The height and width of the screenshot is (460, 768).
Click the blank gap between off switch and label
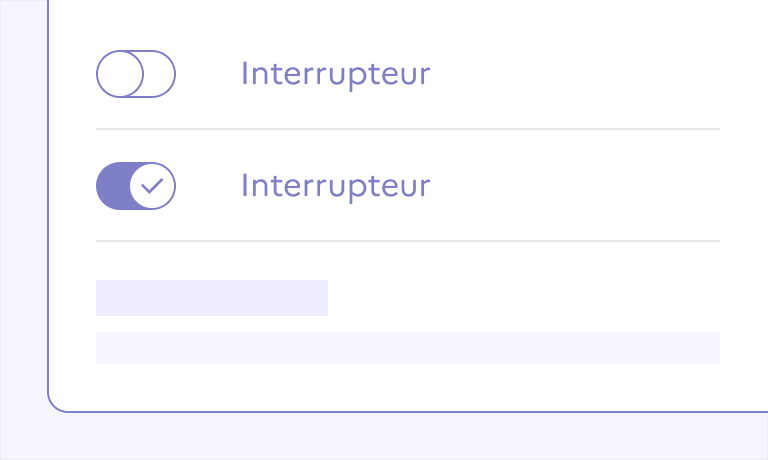208,74
